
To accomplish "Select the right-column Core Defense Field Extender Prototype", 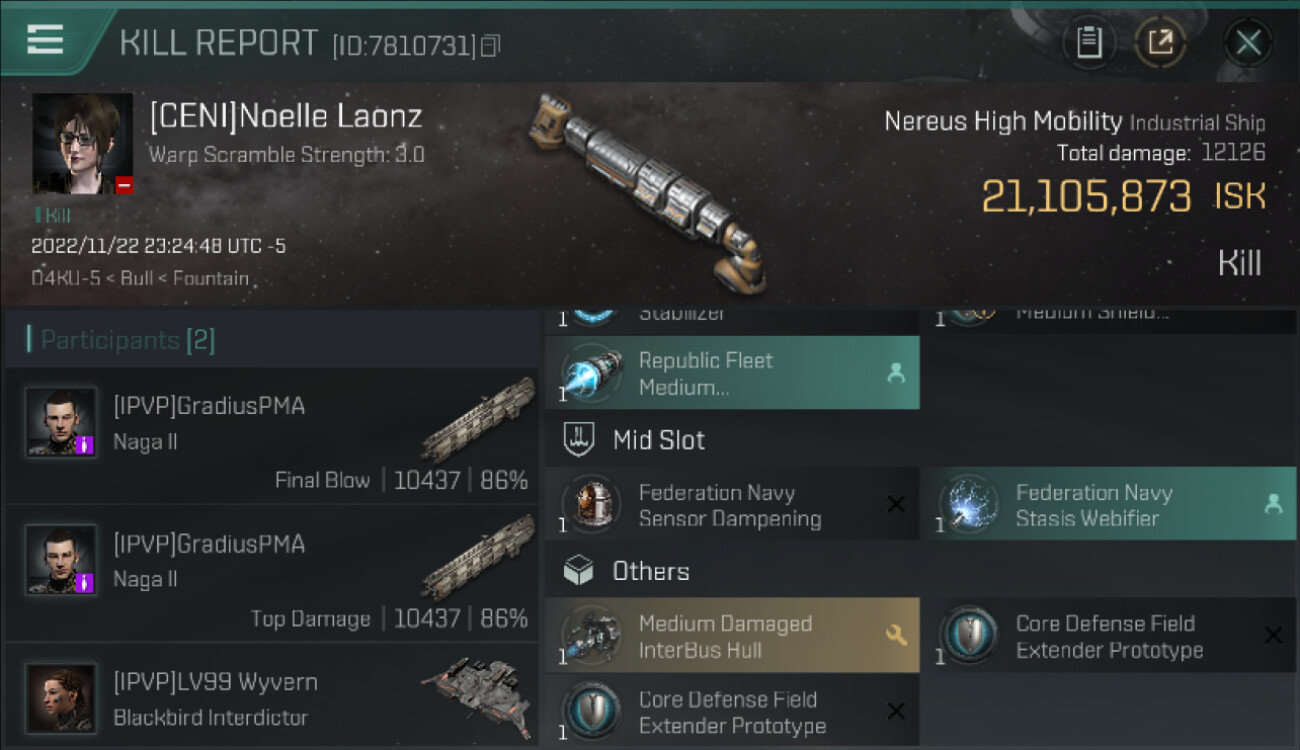I will click(1108, 636).
